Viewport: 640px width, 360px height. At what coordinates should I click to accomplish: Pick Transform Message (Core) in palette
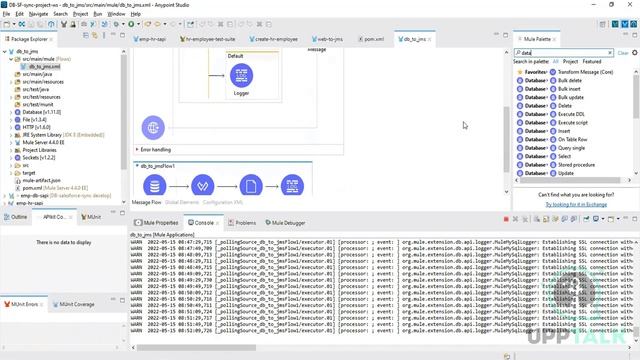tap(585, 72)
